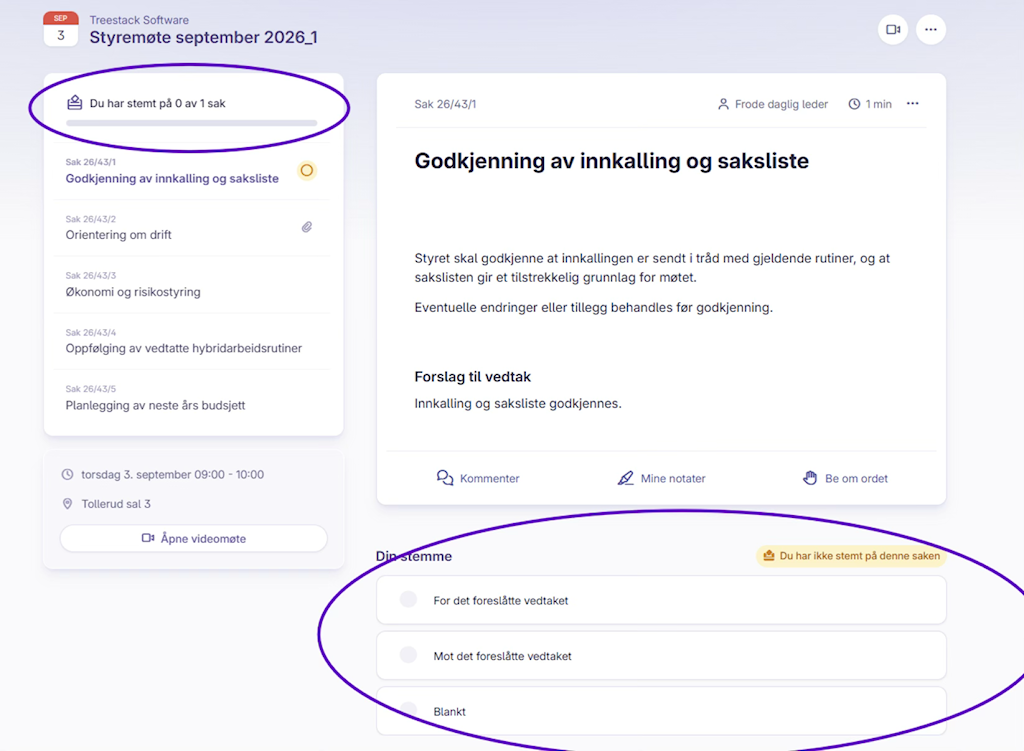Click the Du har ikke stemt badge
Image resolution: width=1024 pixels, height=751 pixels.
tap(851, 556)
